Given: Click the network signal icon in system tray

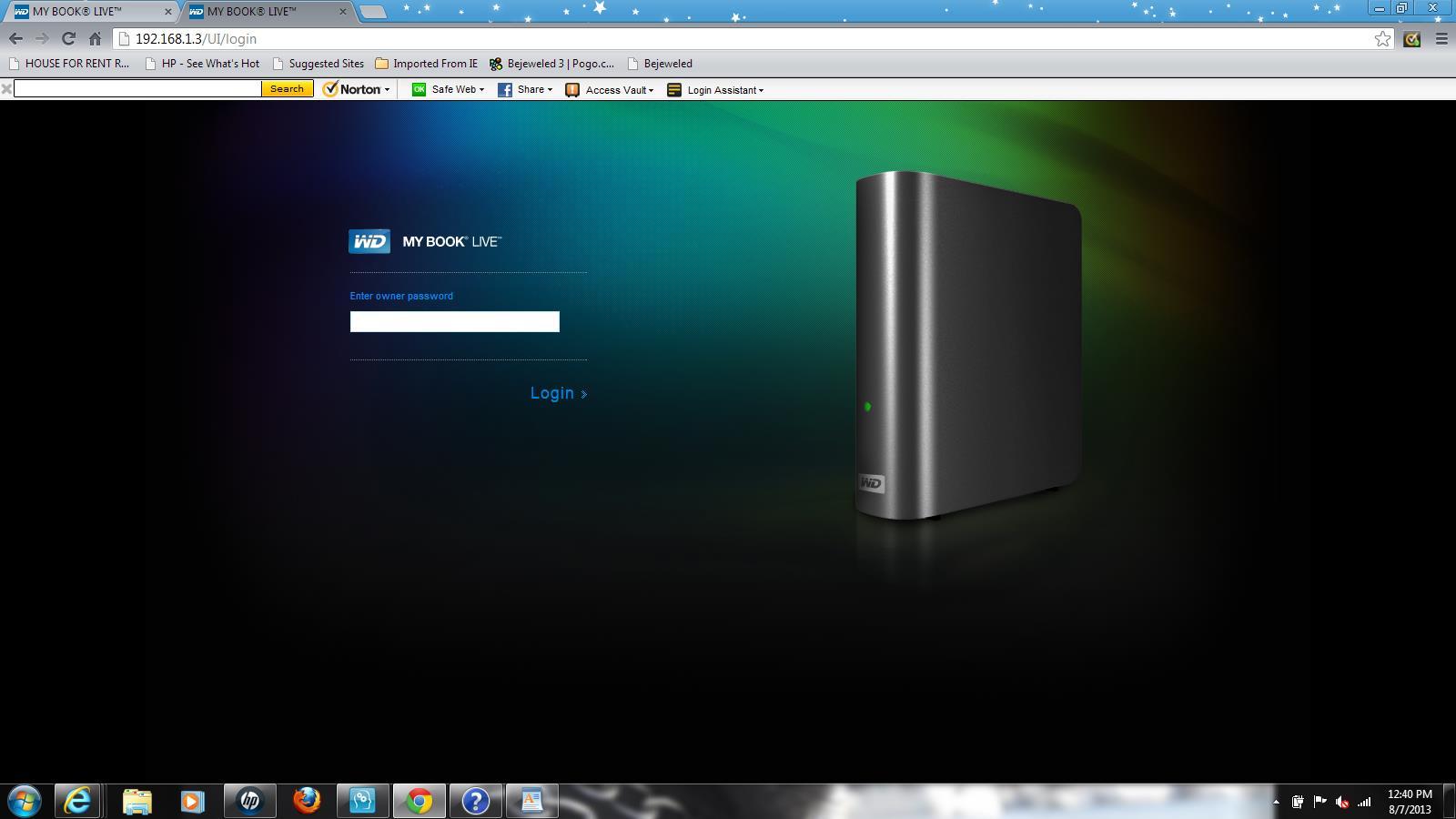Looking at the screenshot, I should [1363, 802].
